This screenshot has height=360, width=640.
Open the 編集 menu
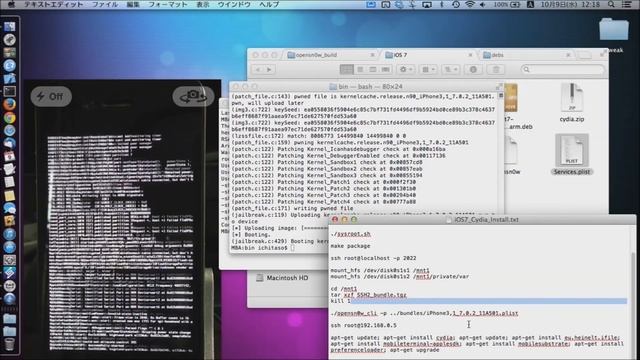tap(133, 4)
